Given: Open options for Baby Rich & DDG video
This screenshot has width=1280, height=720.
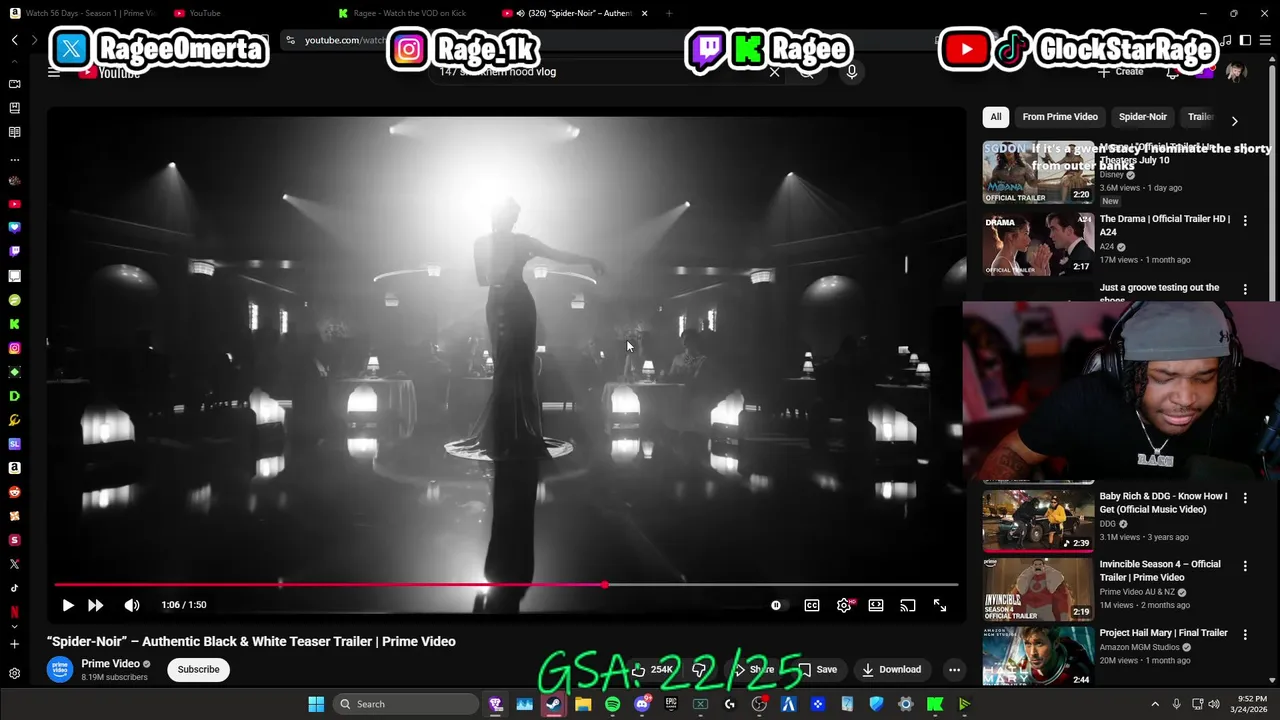Looking at the screenshot, I should coord(1245,497).
